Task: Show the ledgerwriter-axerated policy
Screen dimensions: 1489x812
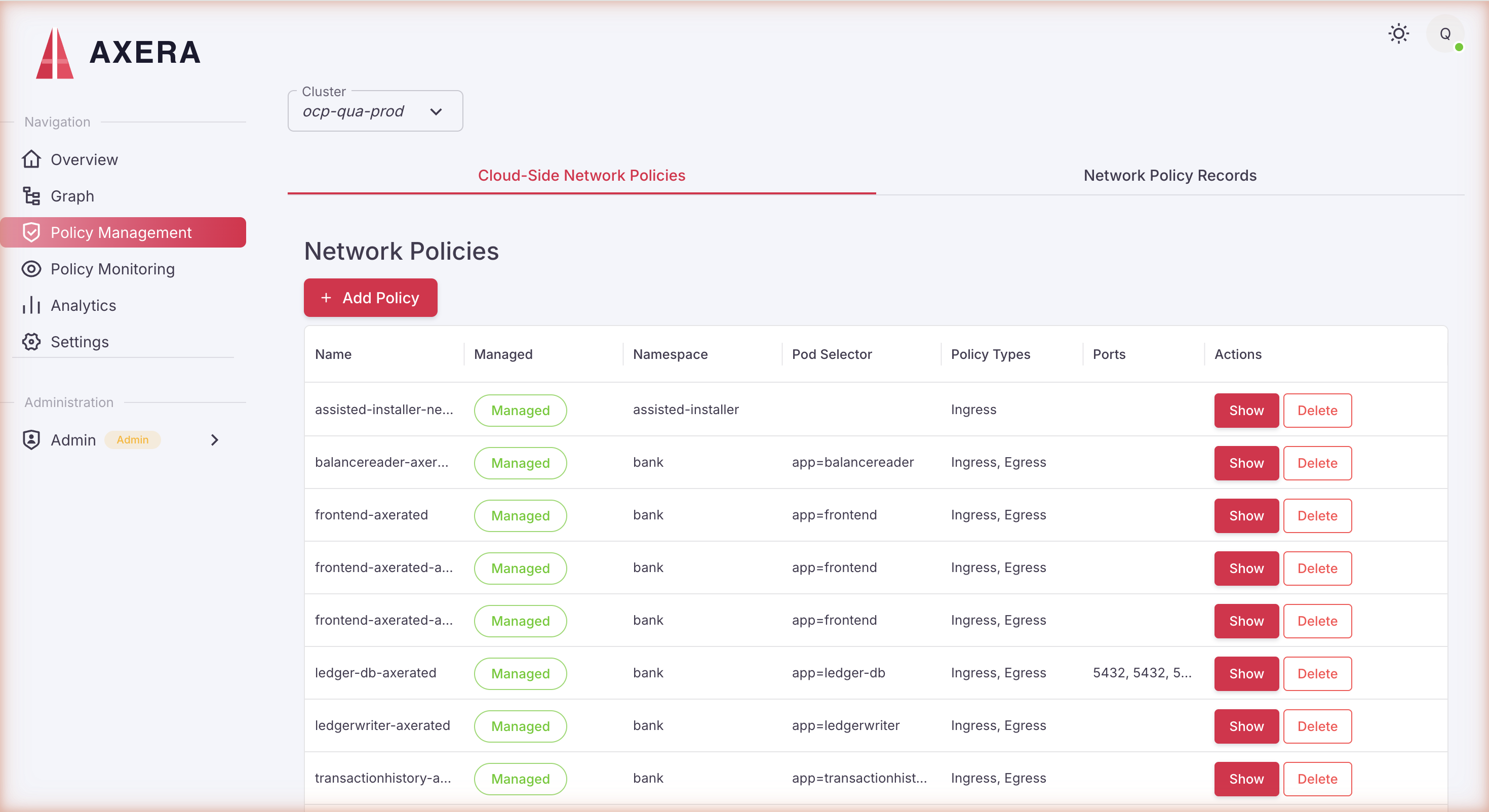Action: click(1246, 726)
